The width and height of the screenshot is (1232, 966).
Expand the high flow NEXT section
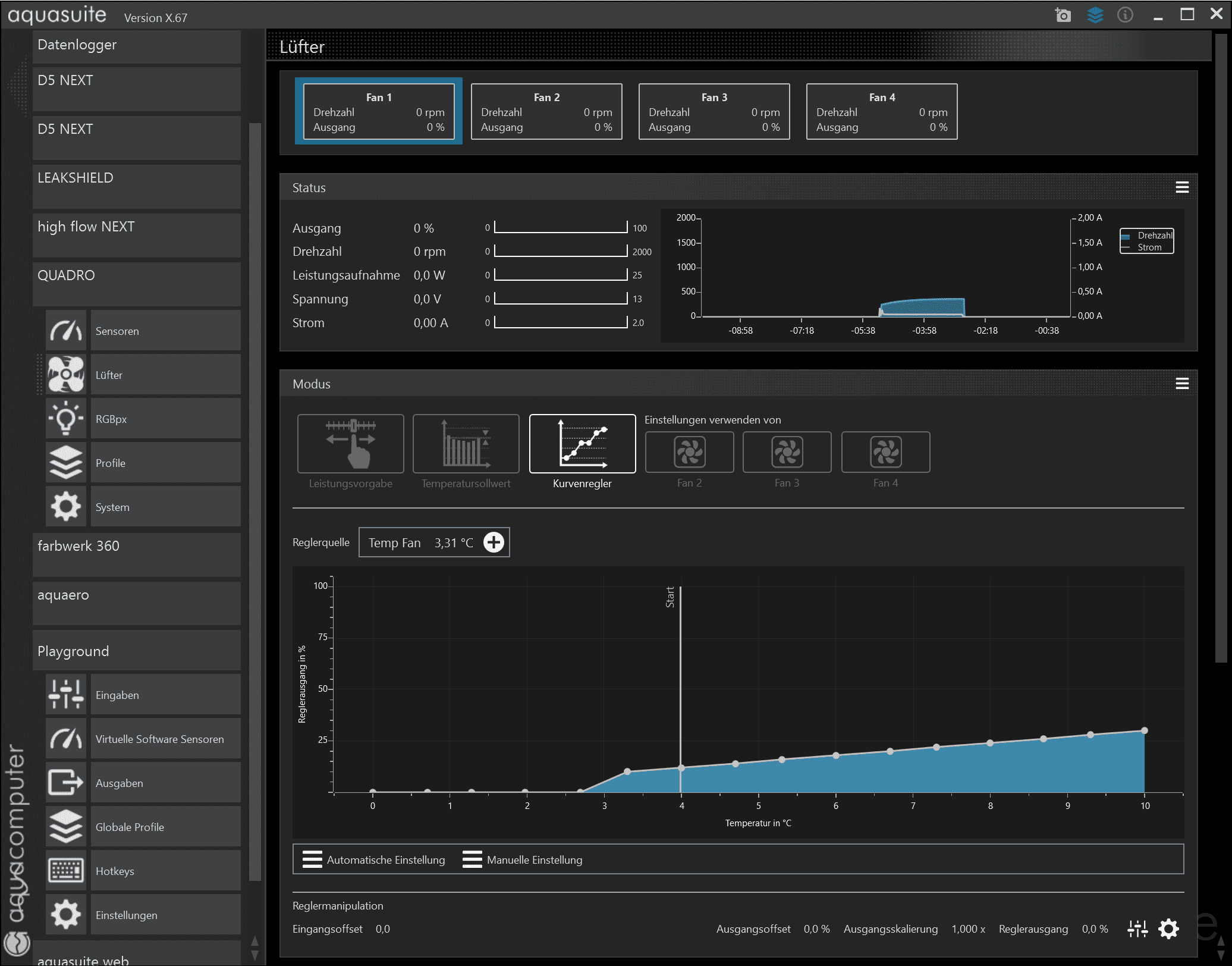(x=137, y=235)
